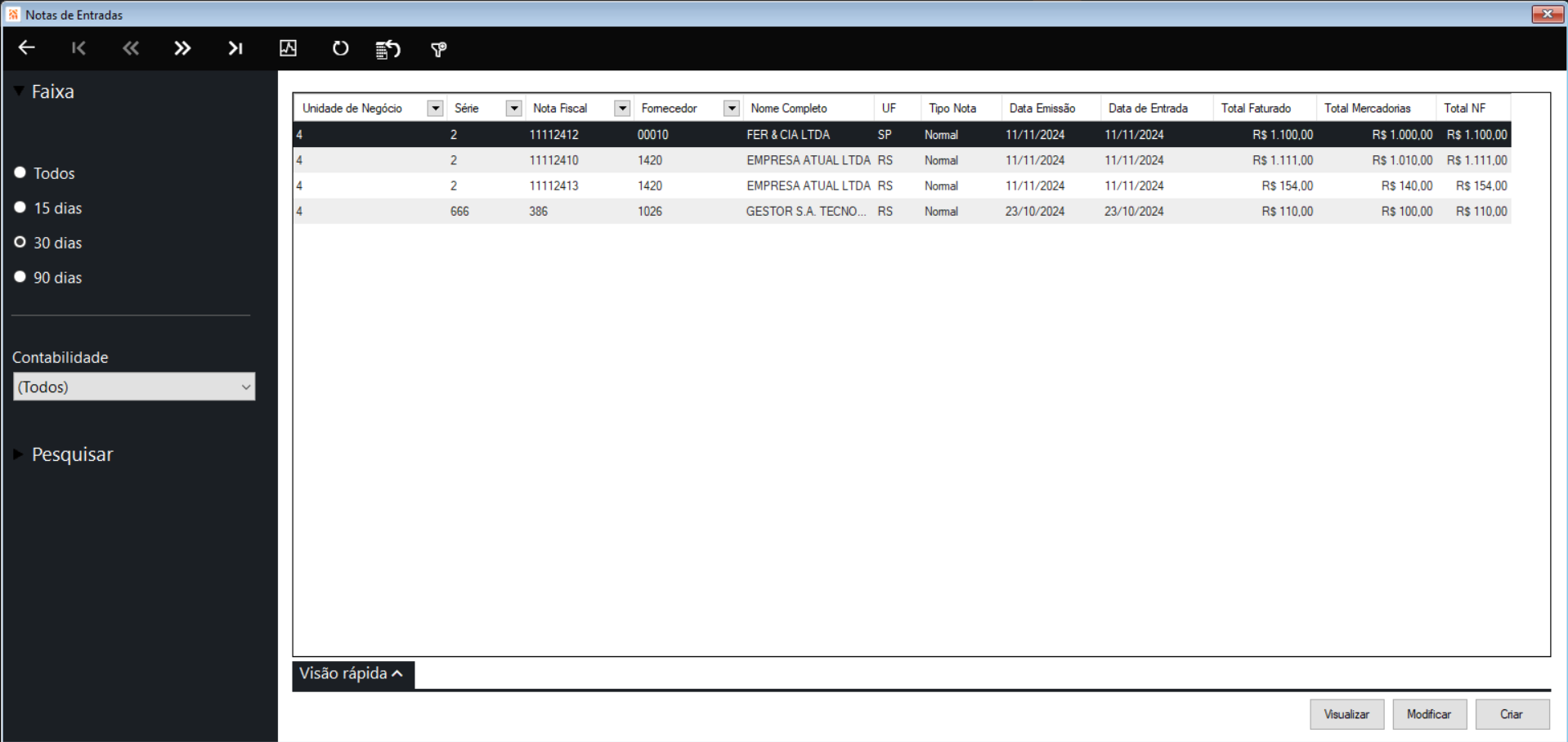Sort by the Nome Completo column header
Viewport: 1568px width, 742px height.
809,108
